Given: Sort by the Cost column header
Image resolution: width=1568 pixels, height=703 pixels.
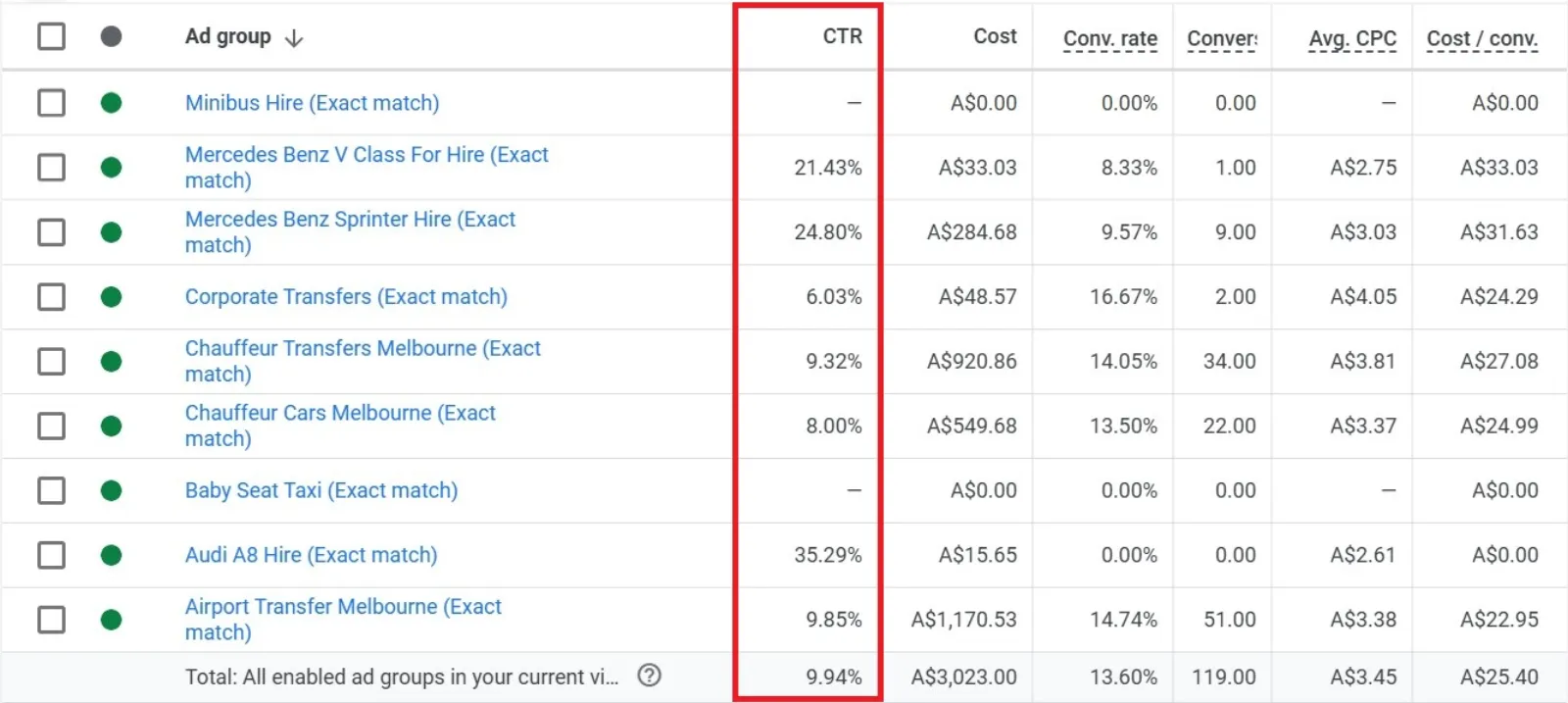Looking at the screenshot, I should point(995,36).
